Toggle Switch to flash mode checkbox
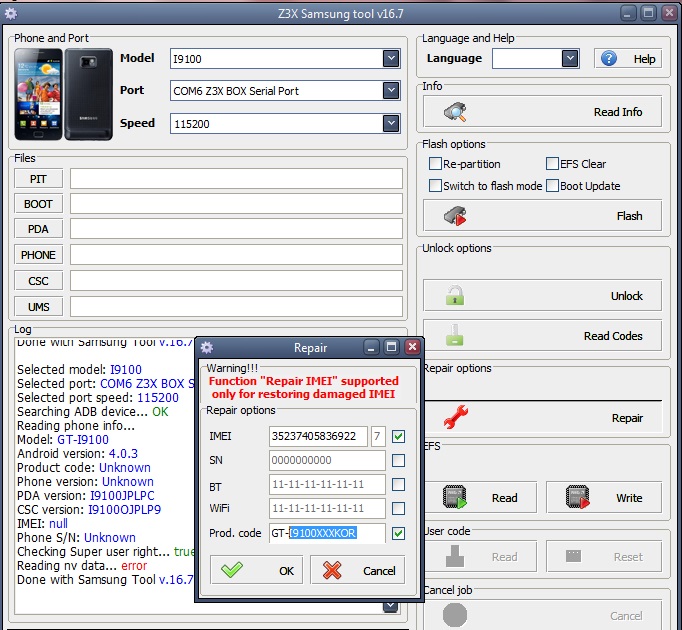The image size is (682, 630). pyautogui.click(x=435, y=185)
